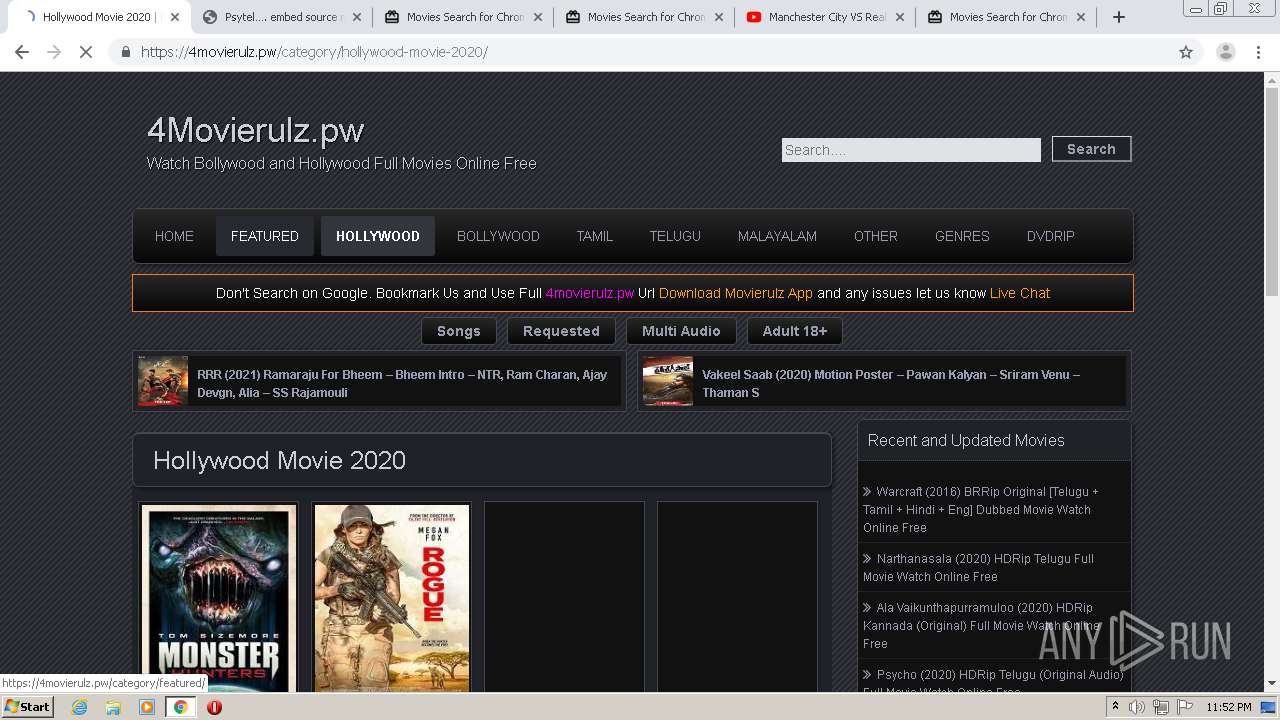Open the 4Movierulz.pw site title
This screenshot has width=1280, height=720.
click(x=255, y=130)
